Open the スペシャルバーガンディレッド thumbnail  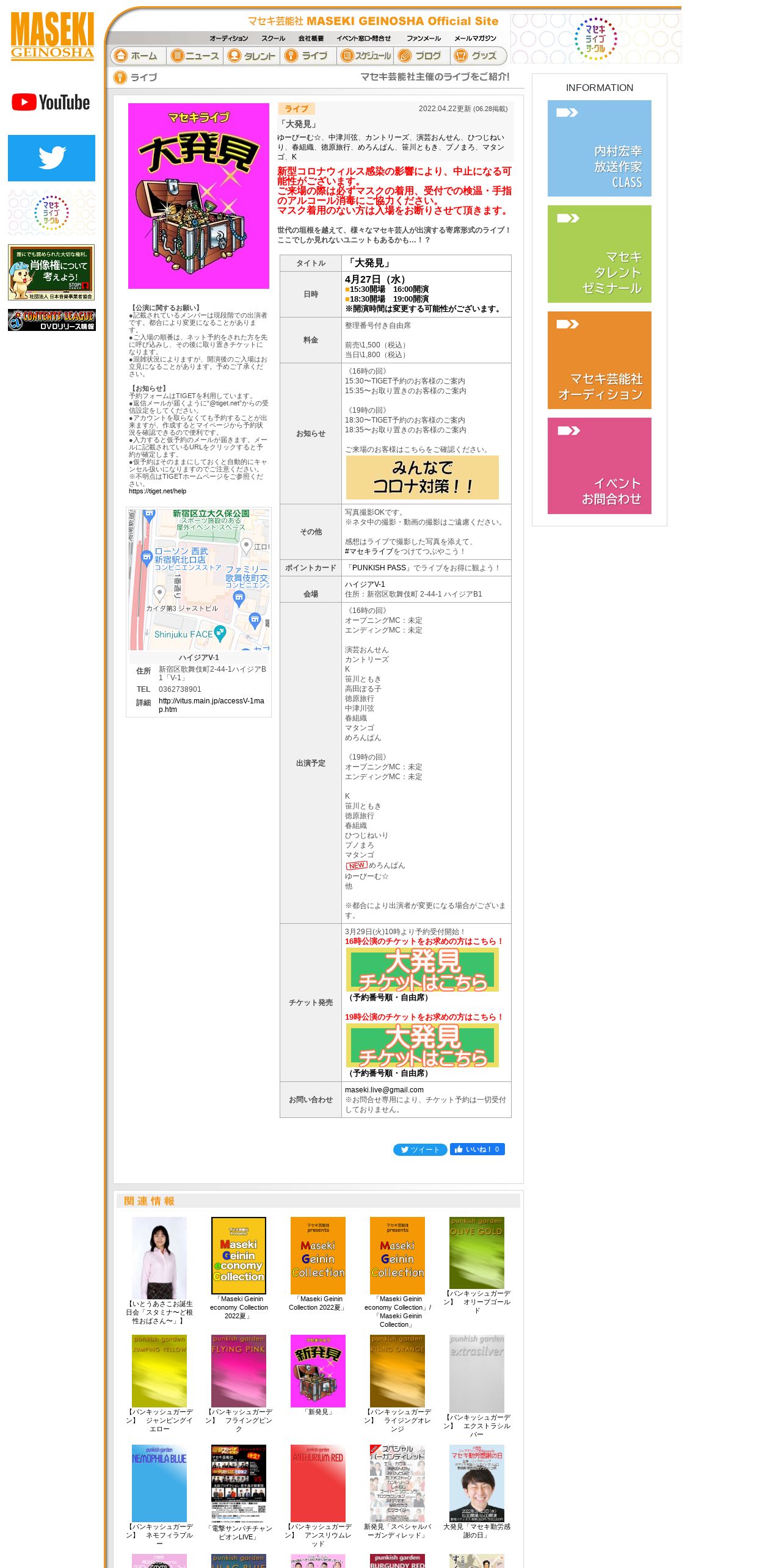click(397, 1483)
